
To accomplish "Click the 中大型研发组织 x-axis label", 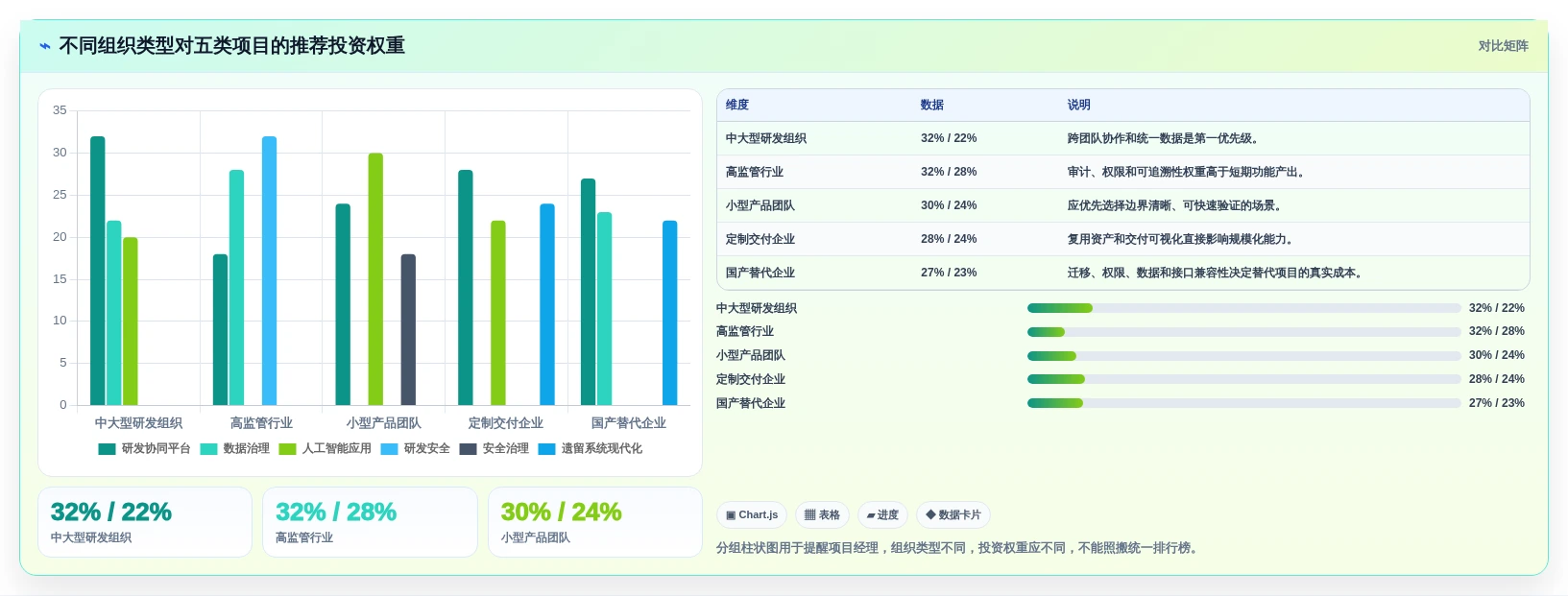I will (138, 423).
